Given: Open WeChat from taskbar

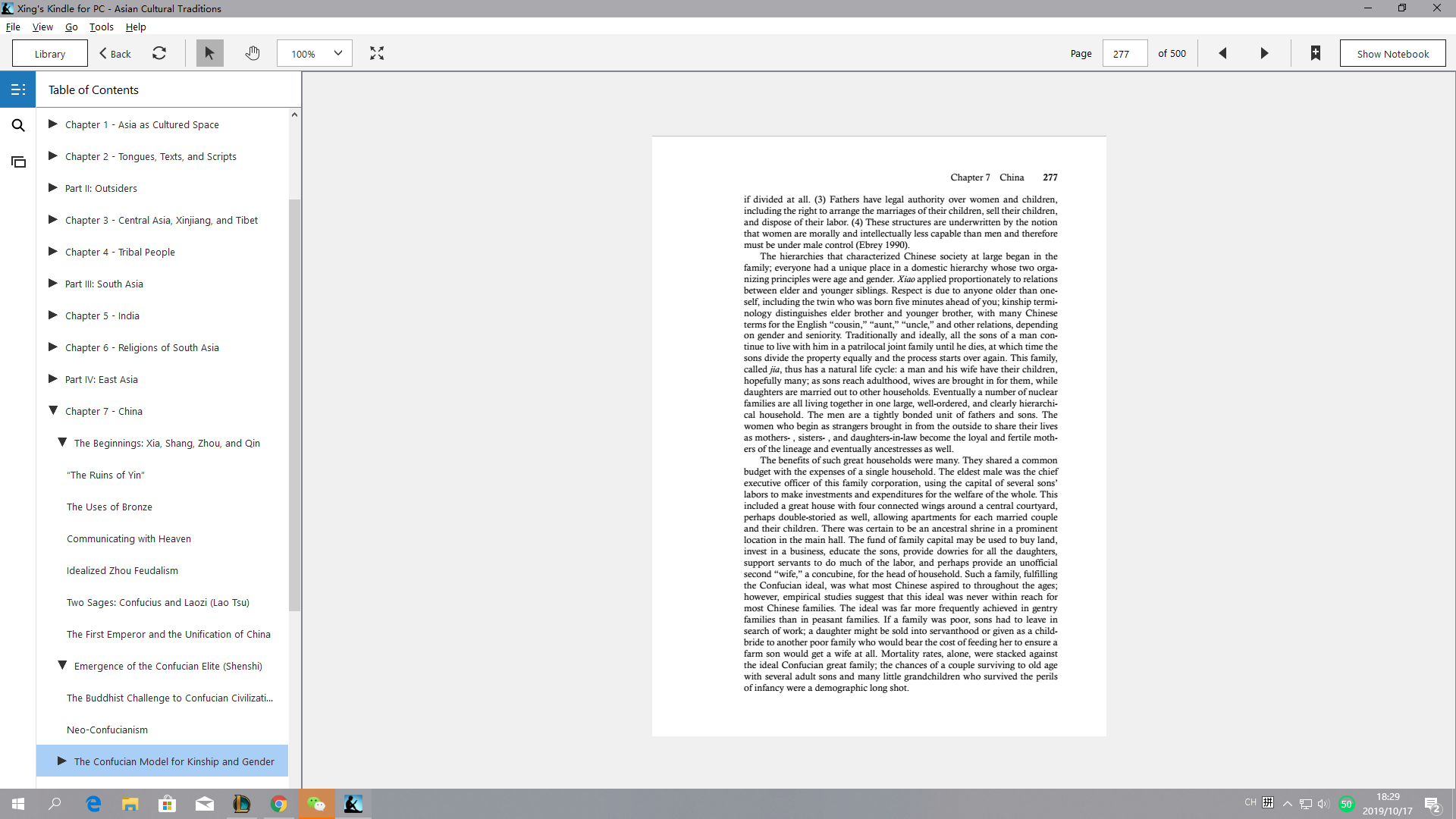Looking at the screenshot, I should click(x=316, y=804).
